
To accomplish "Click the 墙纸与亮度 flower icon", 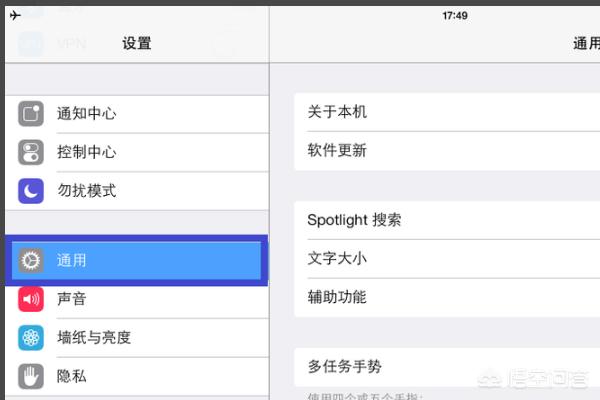I will click(31, 338).
